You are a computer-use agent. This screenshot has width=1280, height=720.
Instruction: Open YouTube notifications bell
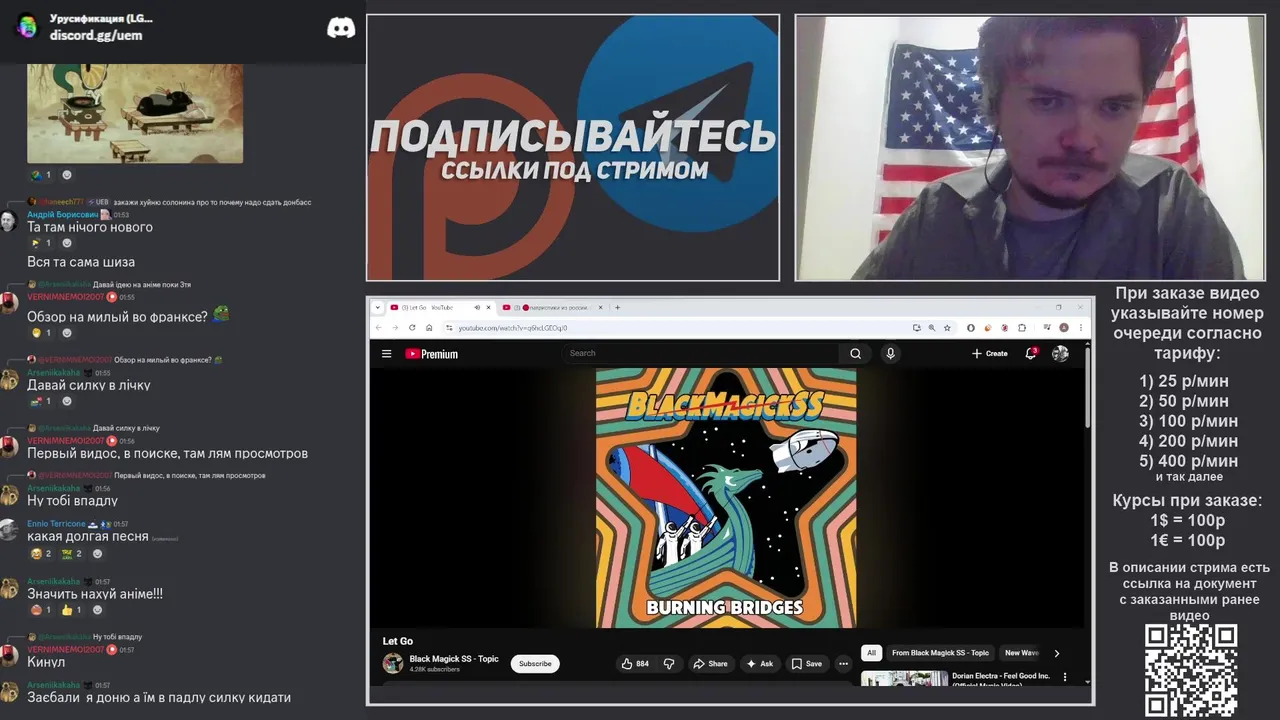pyautogui.click(x=1030, y=353)
